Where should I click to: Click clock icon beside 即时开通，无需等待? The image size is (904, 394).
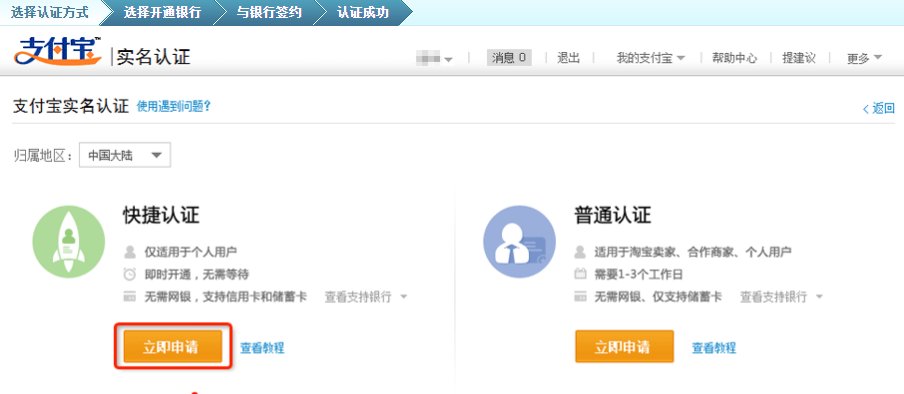click(130, 274)
